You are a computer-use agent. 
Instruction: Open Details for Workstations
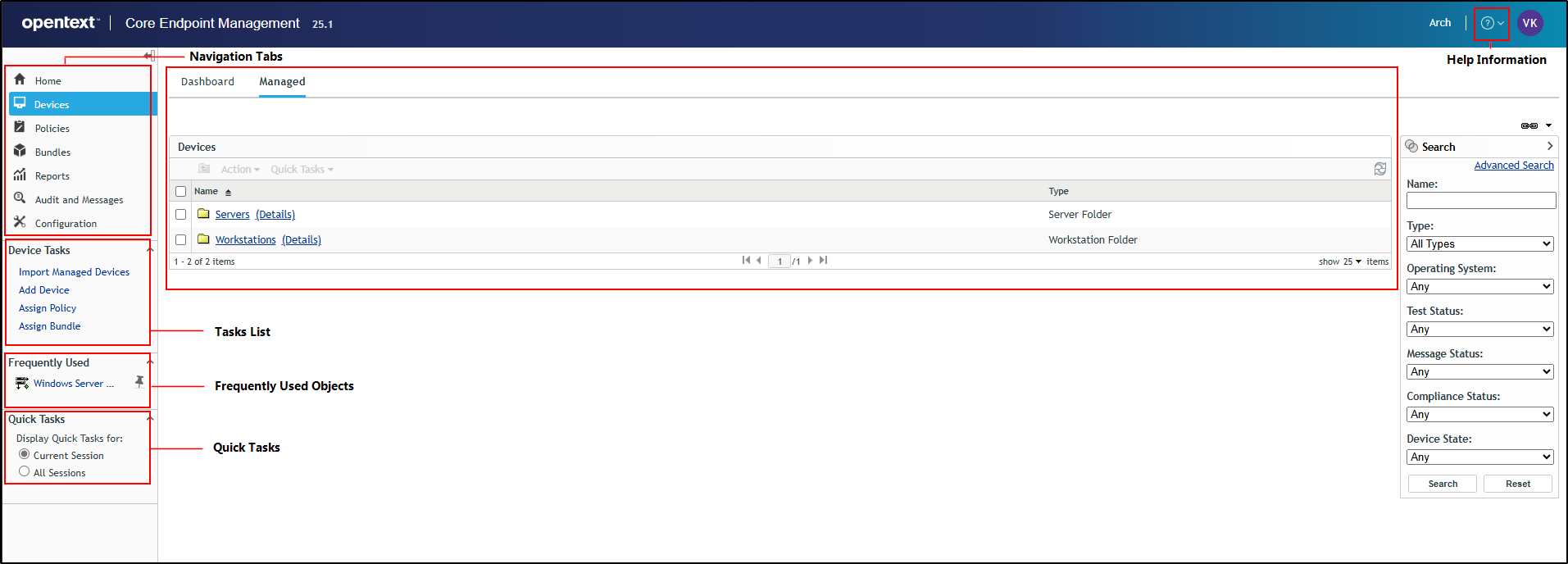[x=302, y=239]
